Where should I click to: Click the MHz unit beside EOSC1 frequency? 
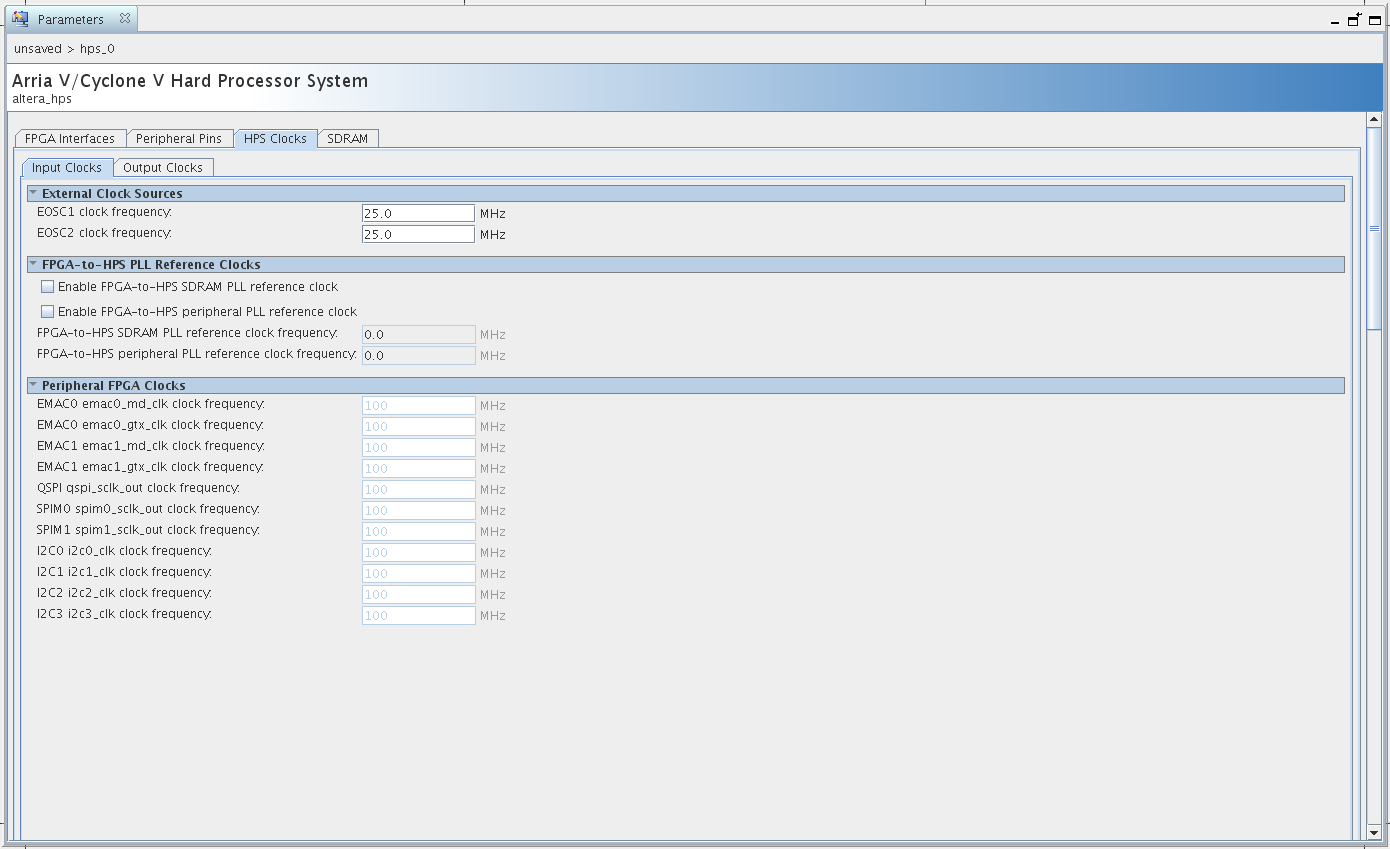(x=493, y=214)
